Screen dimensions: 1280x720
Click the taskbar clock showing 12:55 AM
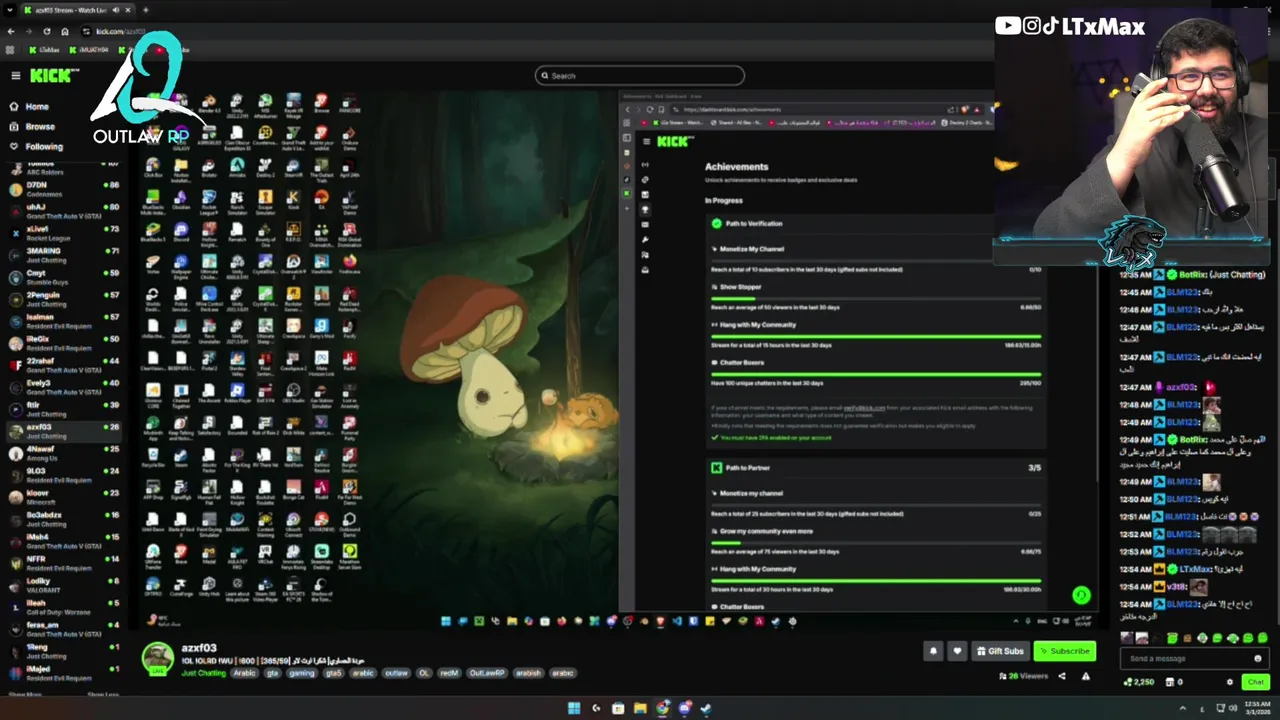pos(1257,708)
